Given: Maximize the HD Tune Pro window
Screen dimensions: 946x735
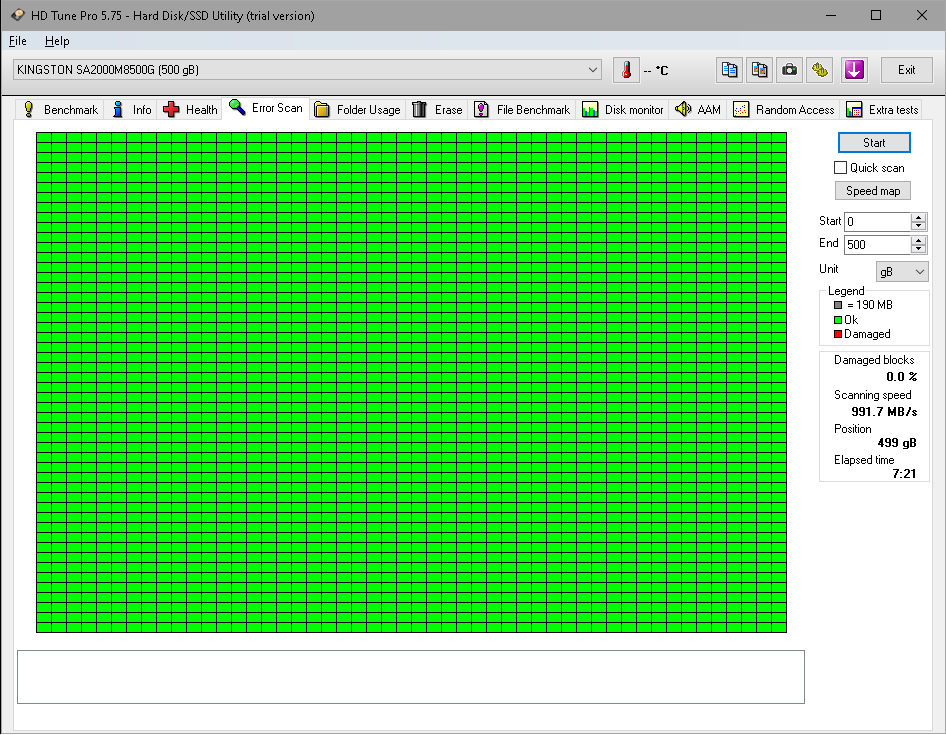Looking at the screenshot, I should pyautogui.click(x=876, y=15).
